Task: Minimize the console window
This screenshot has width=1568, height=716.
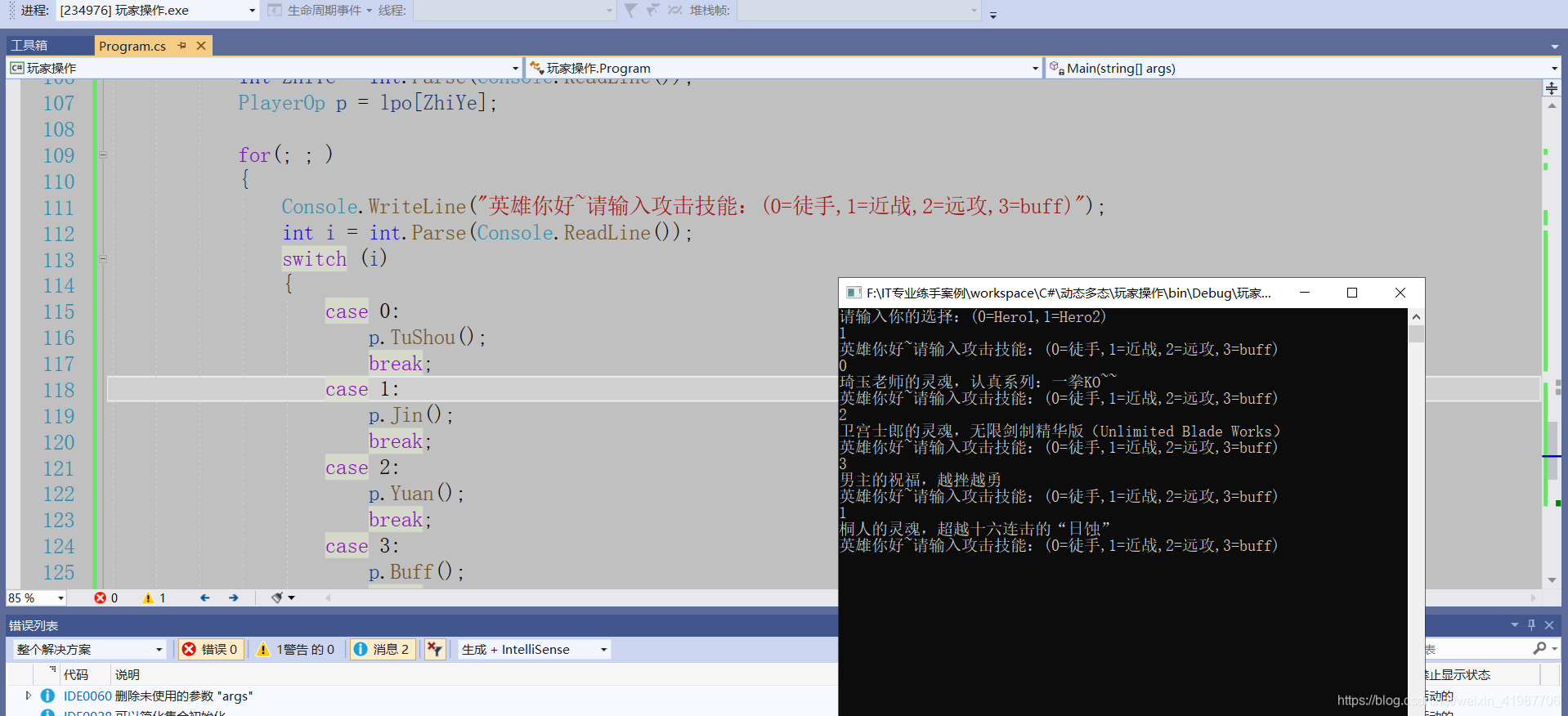Action: [1305, 293]
